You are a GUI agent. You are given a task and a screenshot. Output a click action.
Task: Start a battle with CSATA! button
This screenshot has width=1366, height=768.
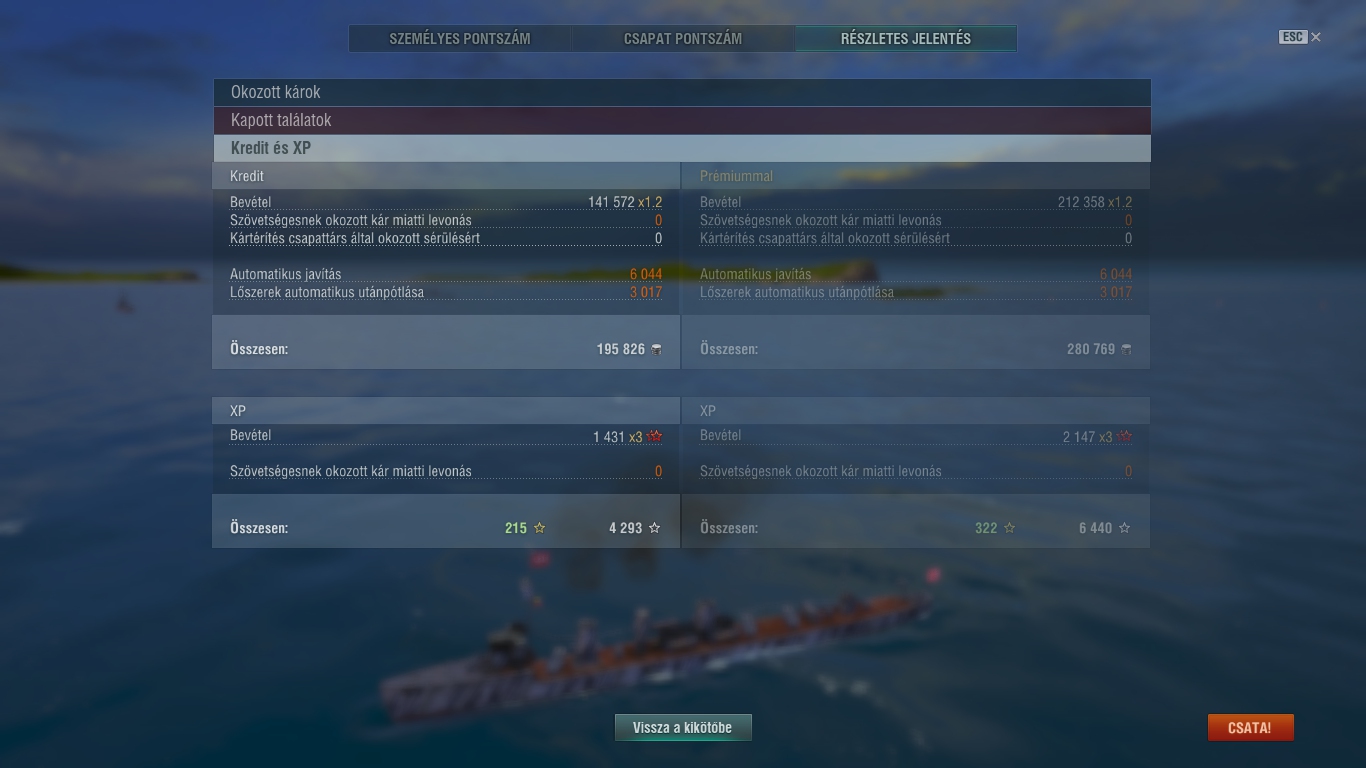[1250, 728]
